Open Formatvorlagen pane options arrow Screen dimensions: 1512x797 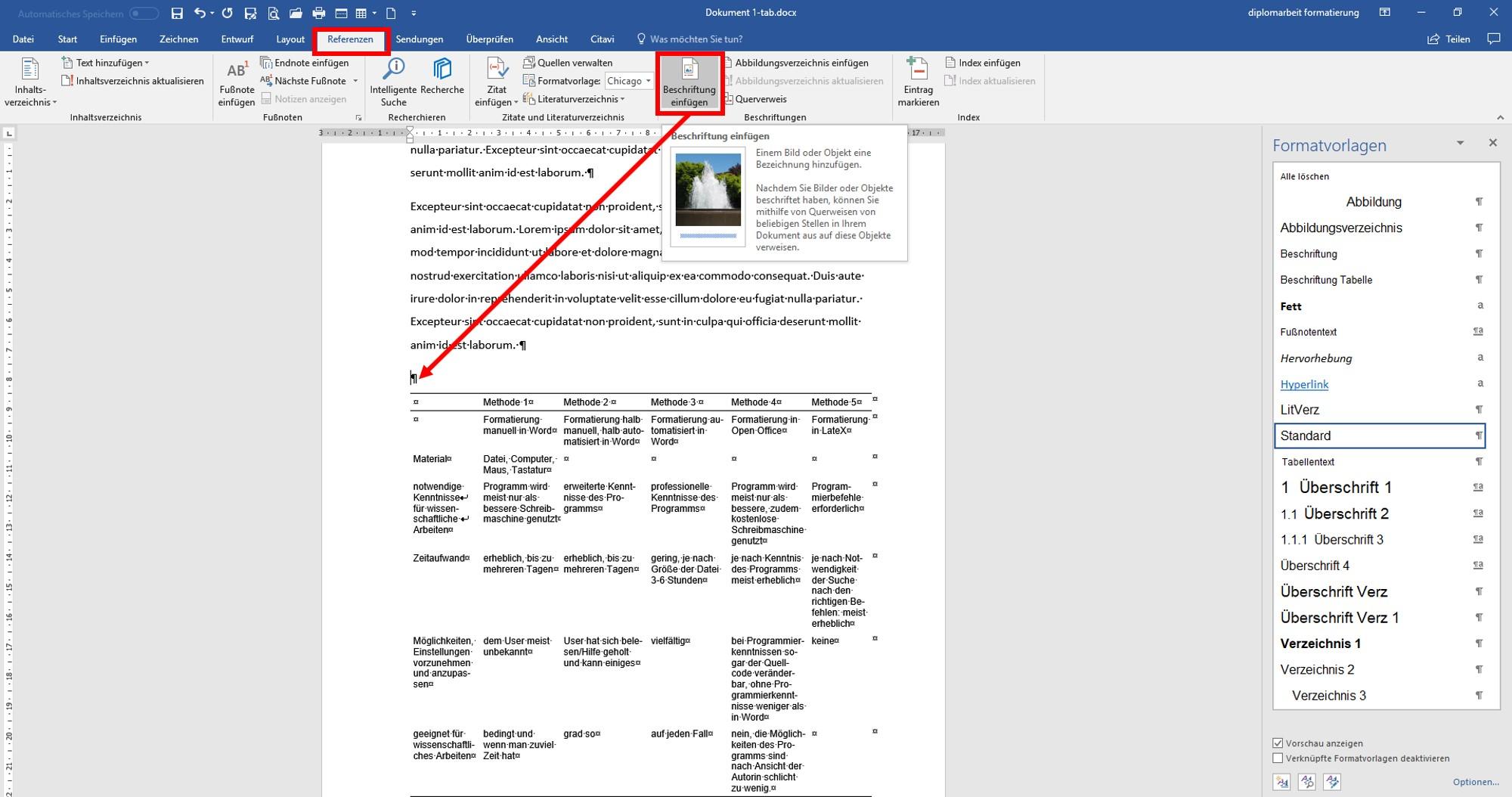pyautogui.click(x=1461, y=143)
